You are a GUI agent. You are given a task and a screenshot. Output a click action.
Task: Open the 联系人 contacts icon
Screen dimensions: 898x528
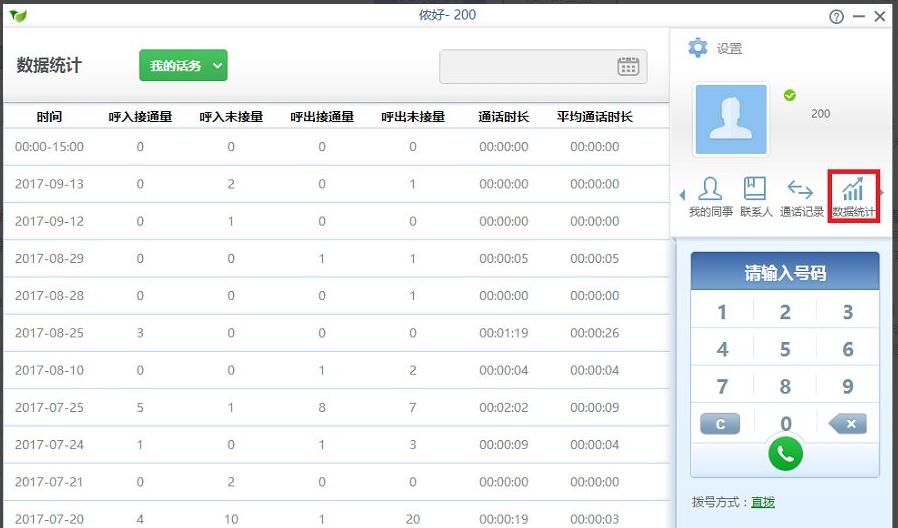pyautogui.click(x=754, y=196)
